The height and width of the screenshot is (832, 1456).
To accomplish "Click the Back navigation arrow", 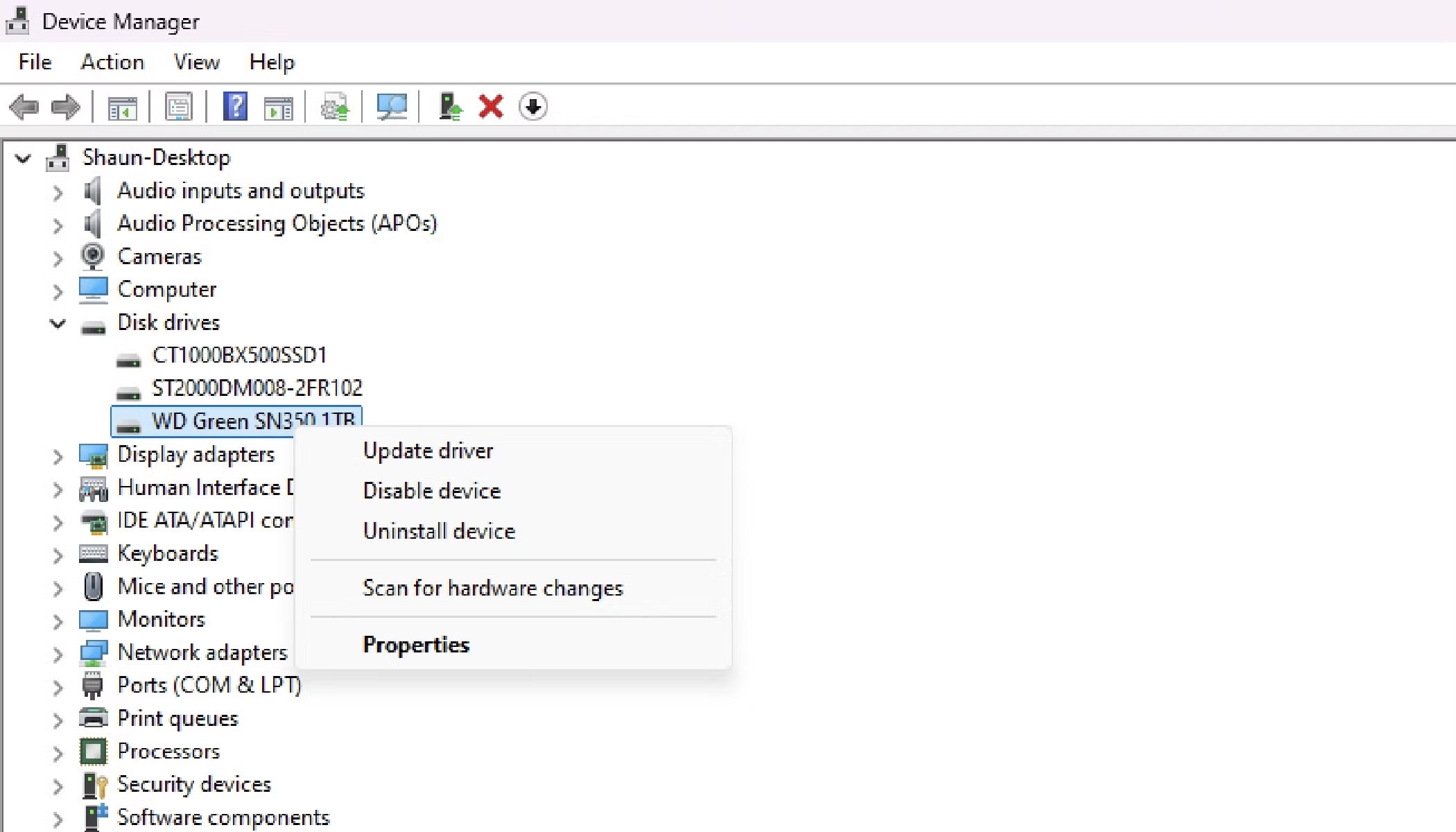I will click(x=24, y=106).
